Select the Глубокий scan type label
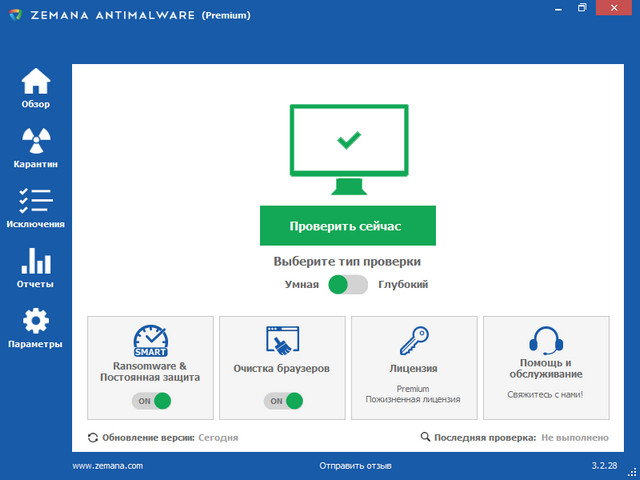Screen dimensions: 640x480 coord(403,285)
